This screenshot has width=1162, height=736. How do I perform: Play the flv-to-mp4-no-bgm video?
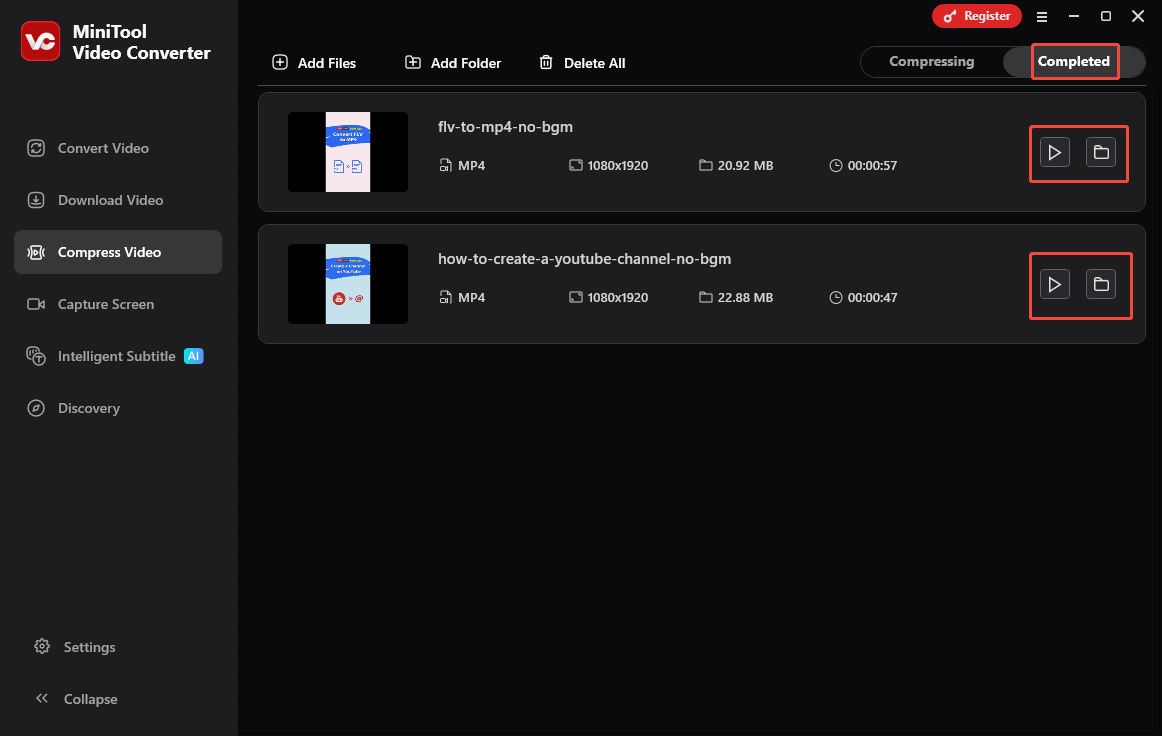1054,152
